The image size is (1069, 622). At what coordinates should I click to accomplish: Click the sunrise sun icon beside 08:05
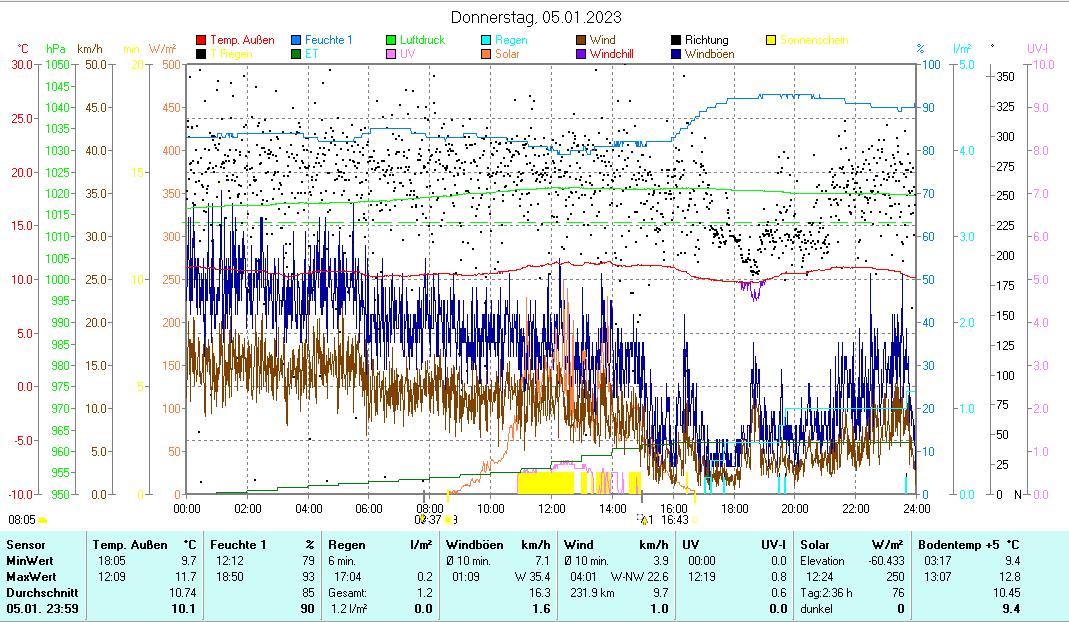[x=43, y=520]
